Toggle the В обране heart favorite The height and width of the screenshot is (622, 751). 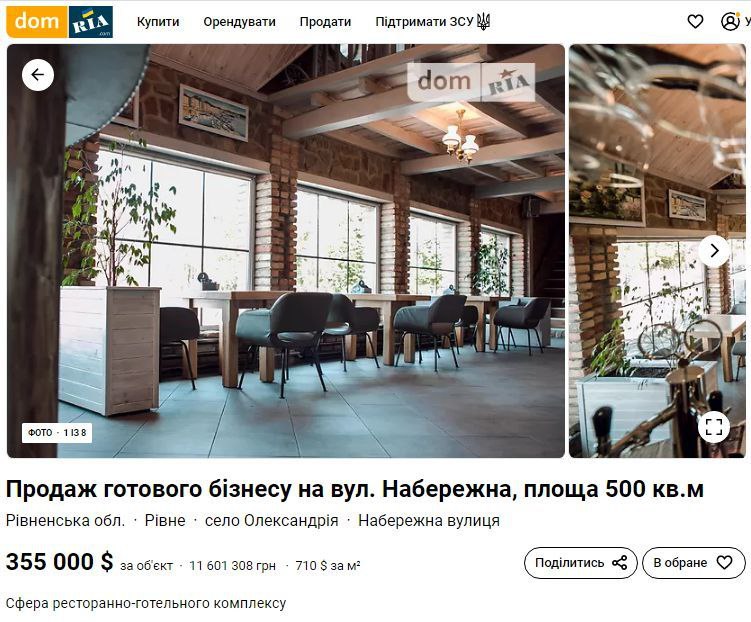(725, 563)
